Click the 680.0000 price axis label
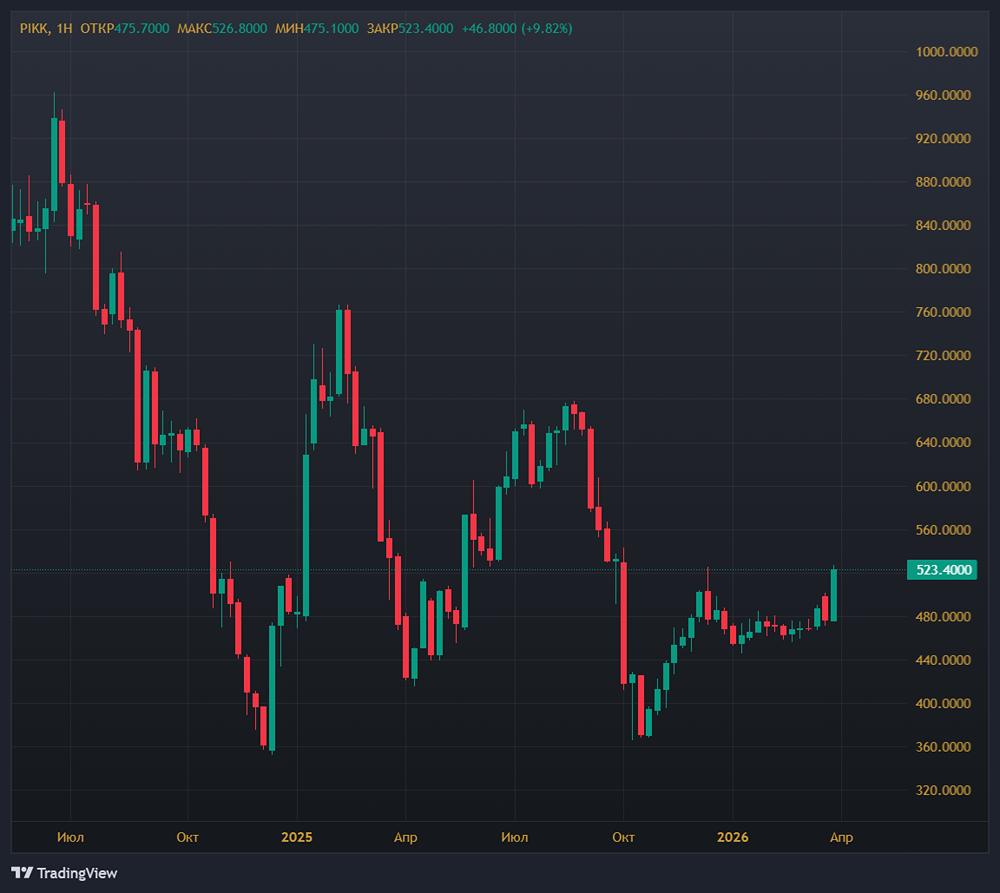The image size is (1000, 893). [943, 399]
